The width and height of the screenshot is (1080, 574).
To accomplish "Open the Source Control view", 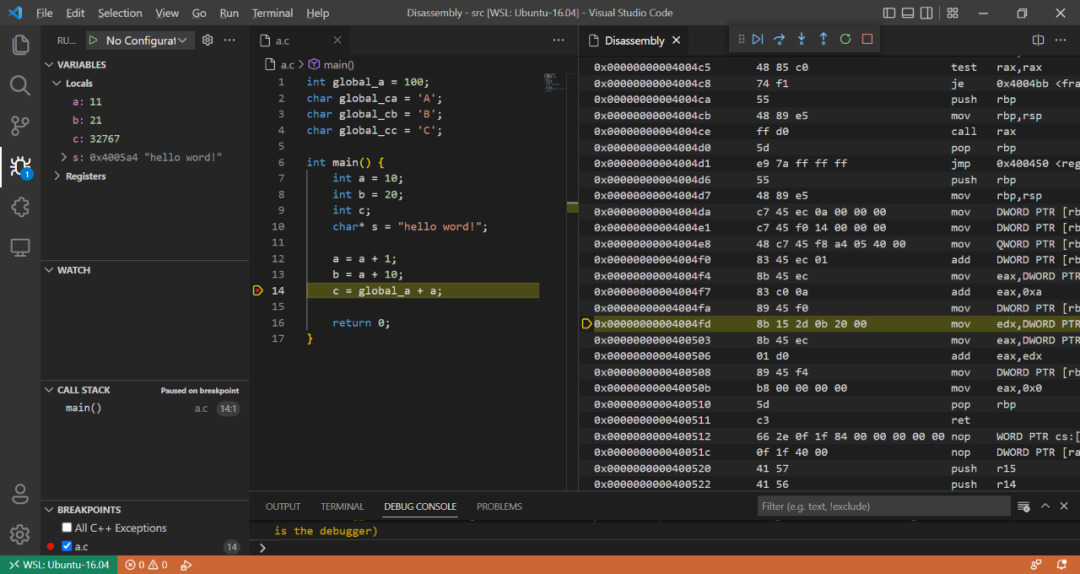I will pos(20,125).
